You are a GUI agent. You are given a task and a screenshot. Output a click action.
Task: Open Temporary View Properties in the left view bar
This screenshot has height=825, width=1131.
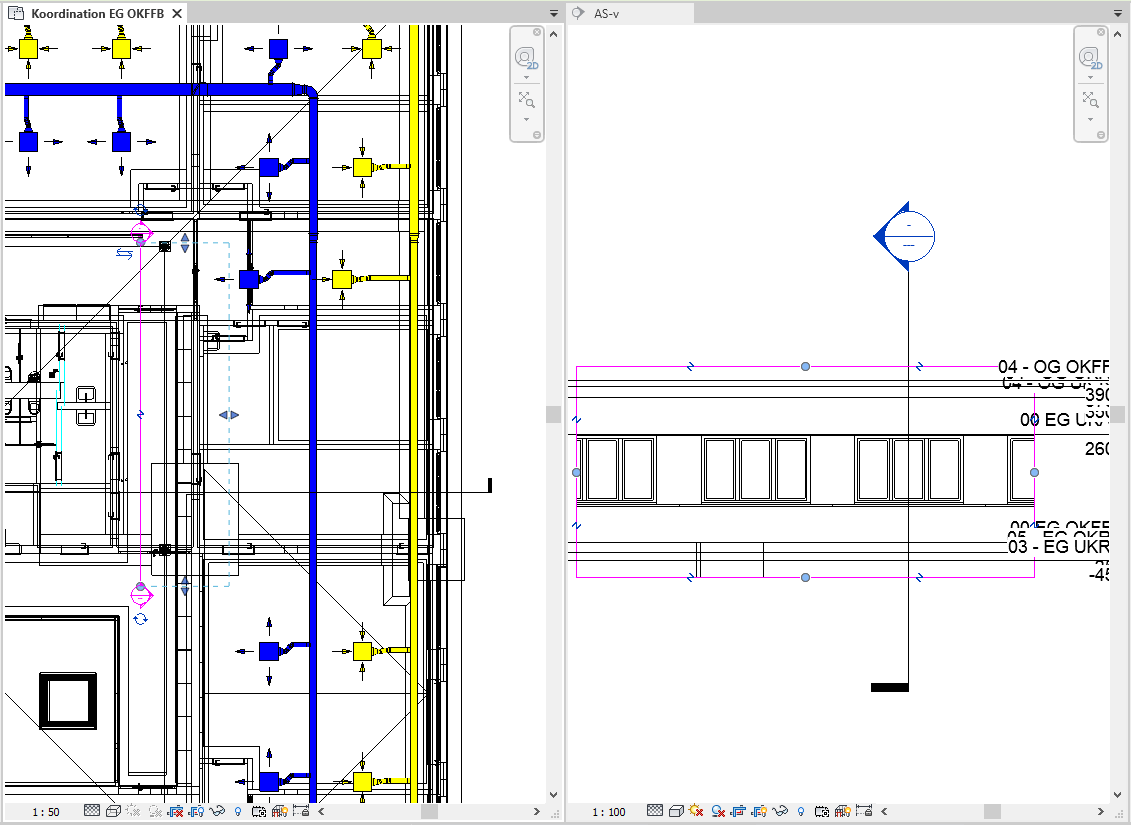tap(259, 812)
